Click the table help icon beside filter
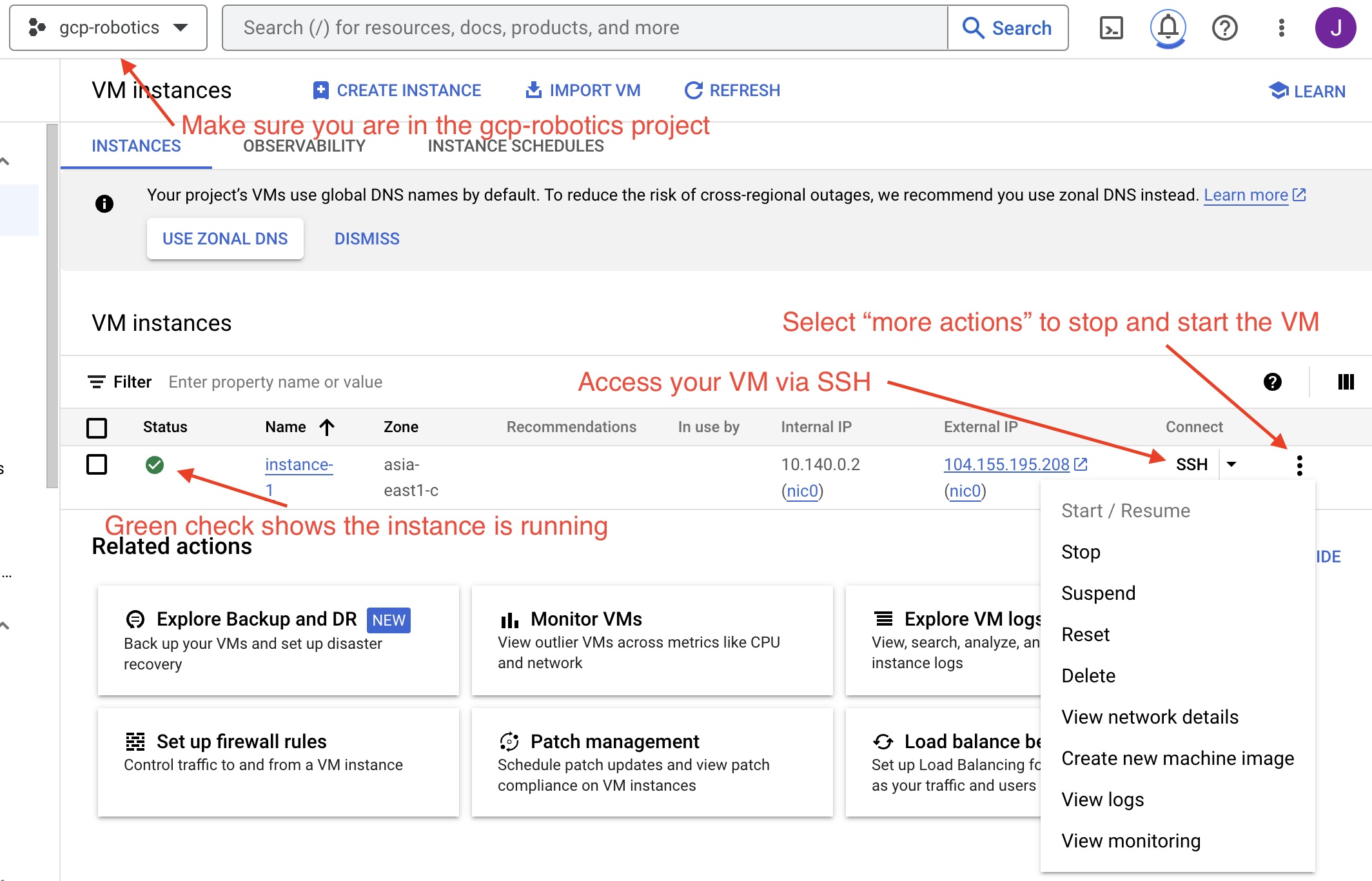Screen dimensions: 1372x881 pos(1272,382)
